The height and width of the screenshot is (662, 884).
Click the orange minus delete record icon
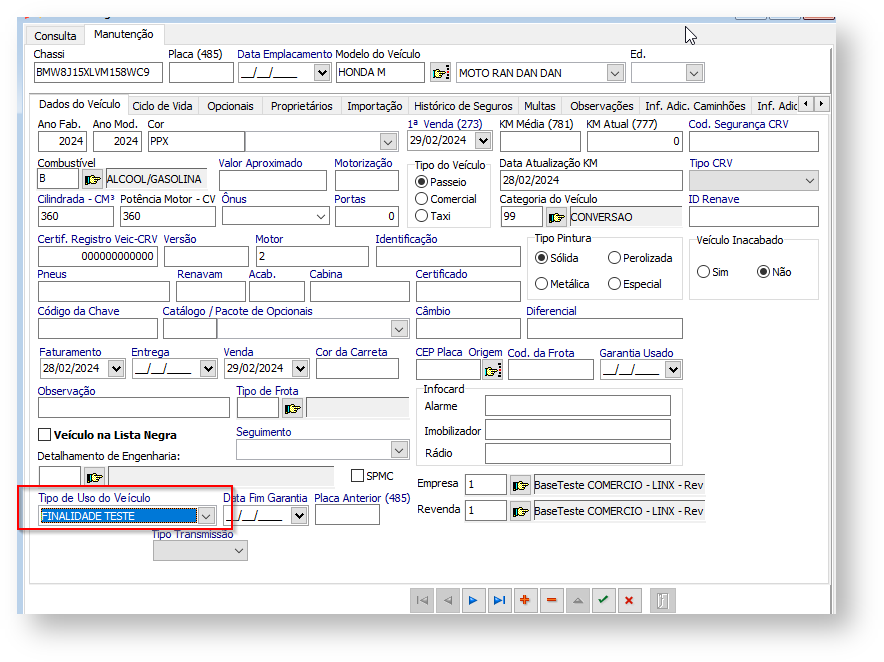click(551, 600)
